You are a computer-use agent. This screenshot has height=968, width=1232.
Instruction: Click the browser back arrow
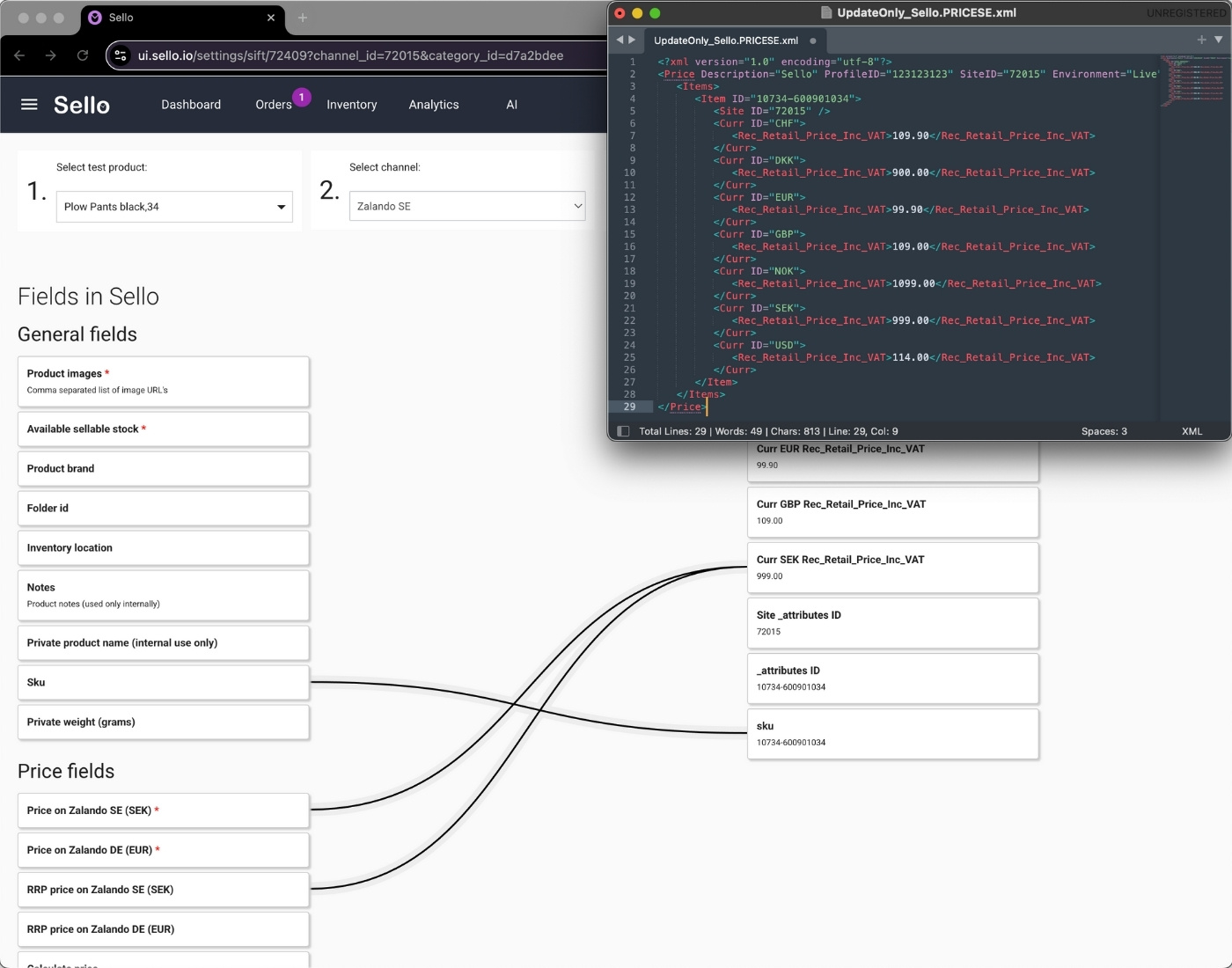coord(19,55)
